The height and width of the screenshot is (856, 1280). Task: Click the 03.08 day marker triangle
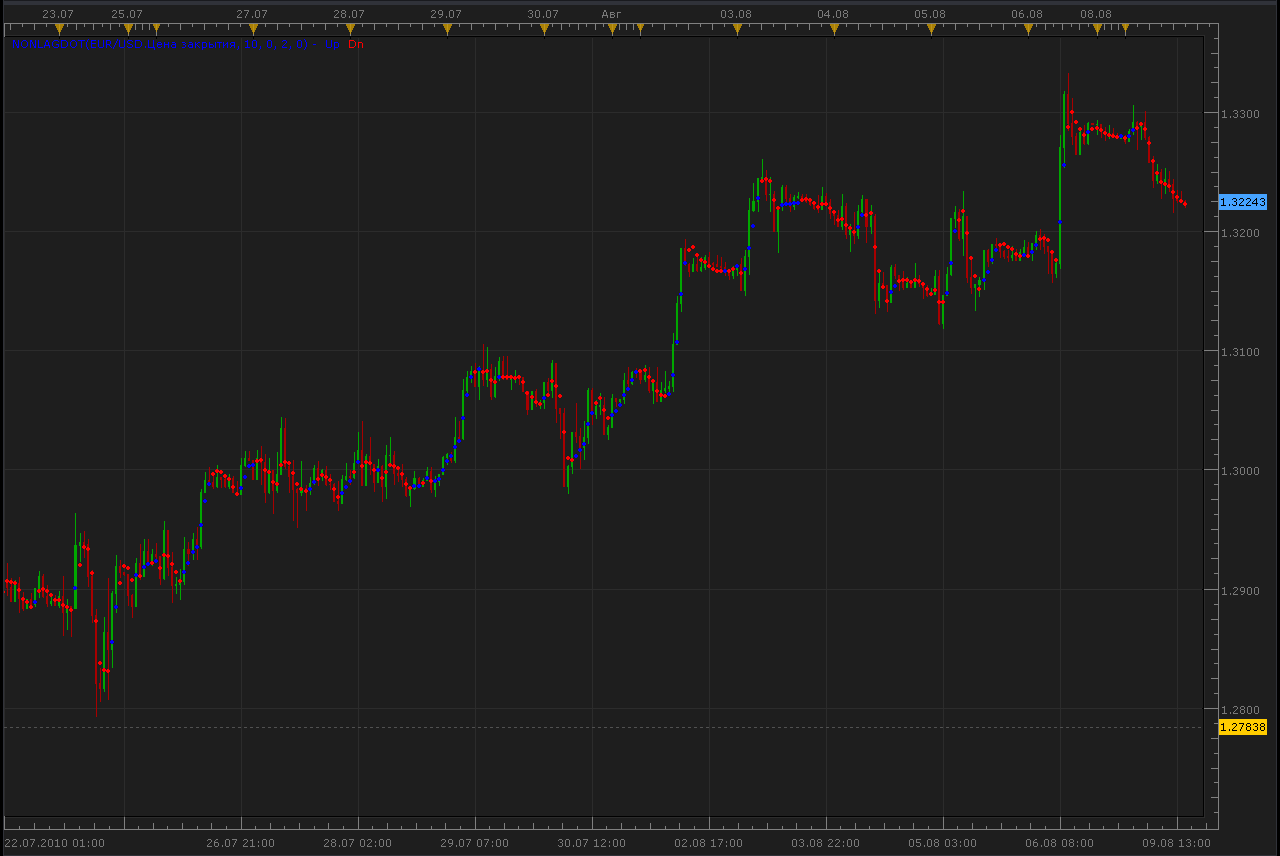pyautogui.click(x=737, y=29)
